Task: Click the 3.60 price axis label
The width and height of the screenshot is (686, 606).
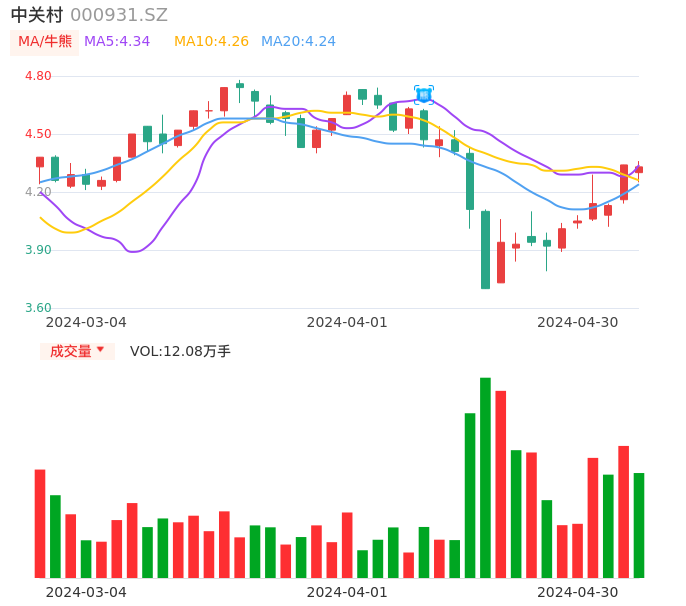Action: click(38, 308)
